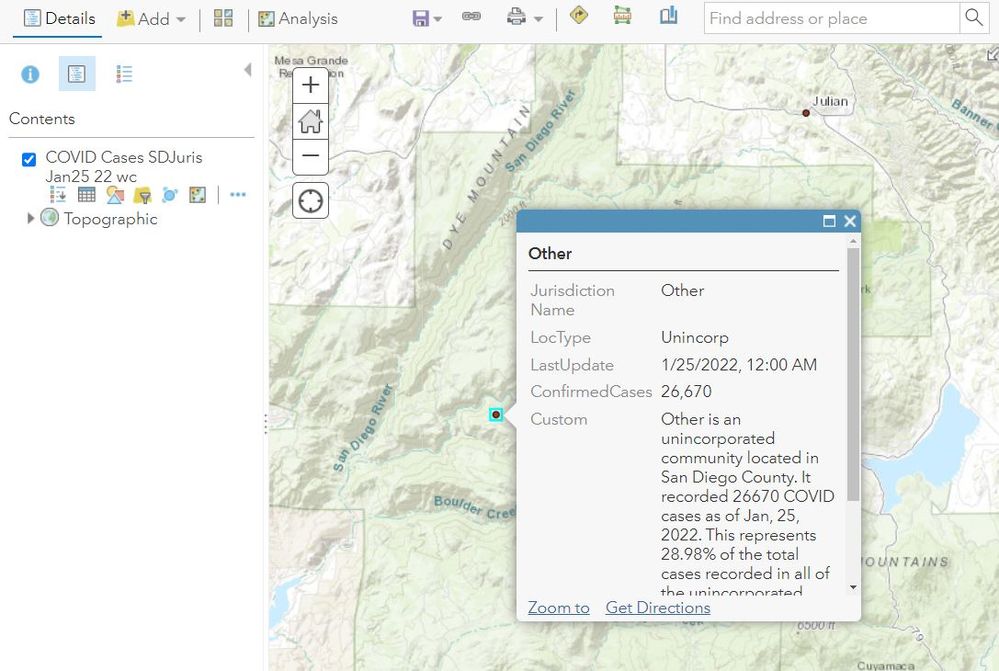Select the Topographic basemap layer
This screenshot has height=671, width=999.
click(x=110, y=219)
